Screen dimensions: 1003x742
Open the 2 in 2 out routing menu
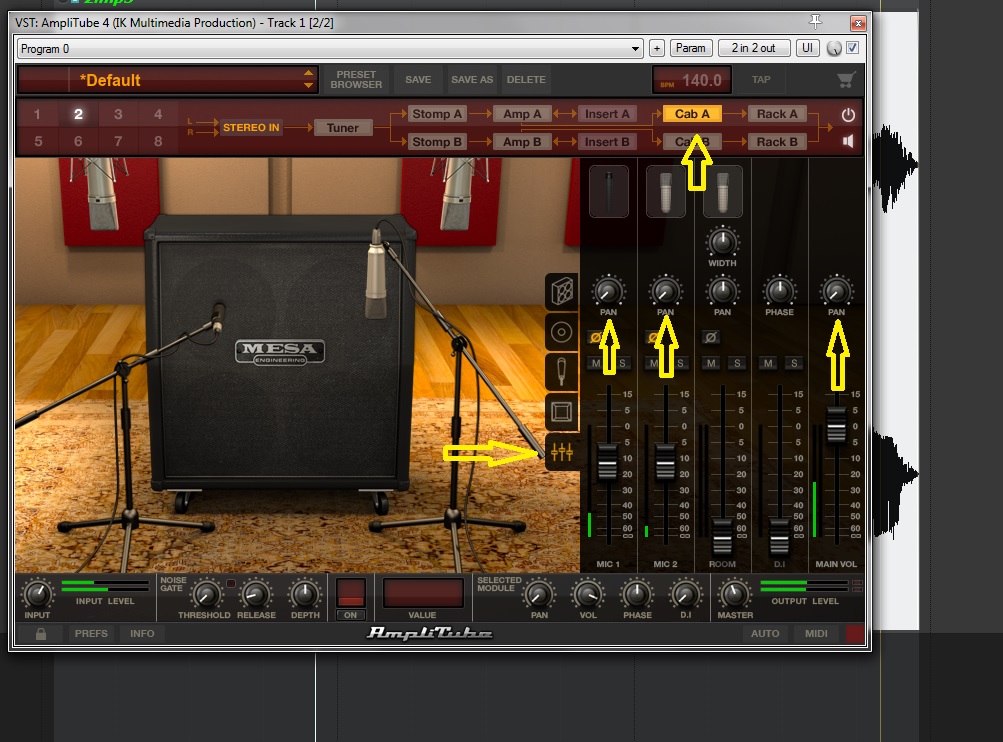(753, 48)
